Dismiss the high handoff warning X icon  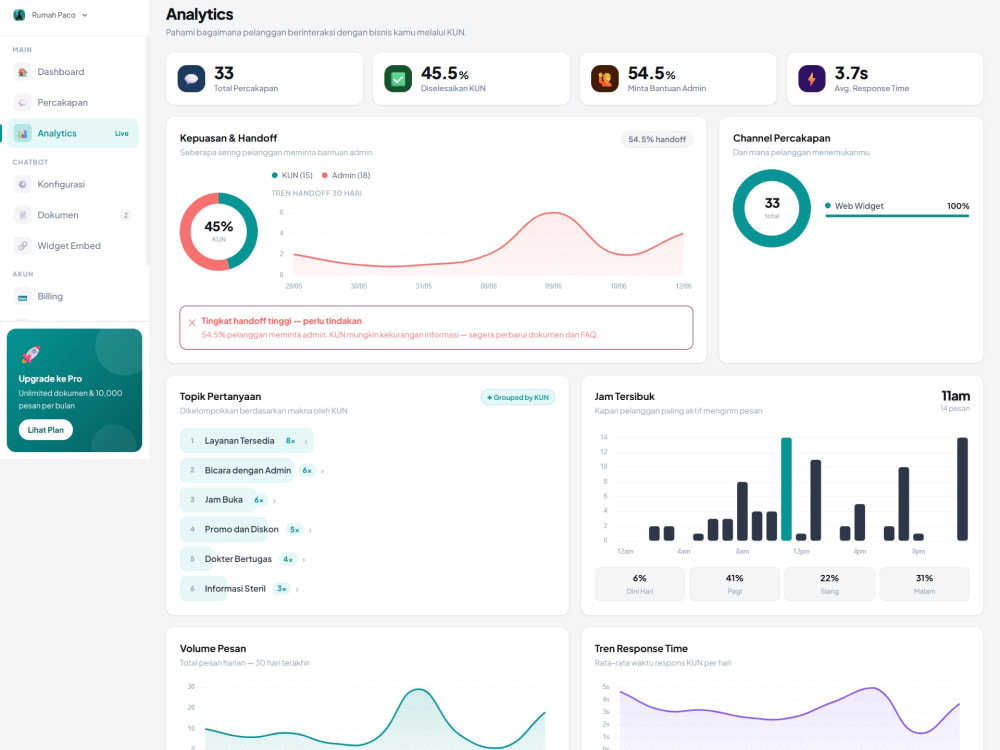(192, 323)
